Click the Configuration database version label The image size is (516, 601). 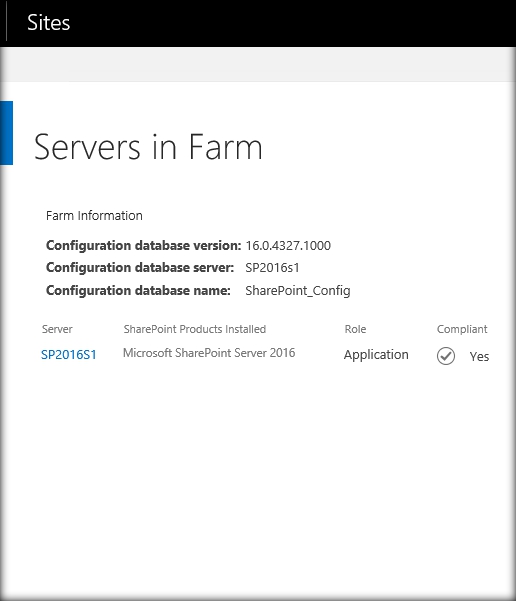(143, 245)
